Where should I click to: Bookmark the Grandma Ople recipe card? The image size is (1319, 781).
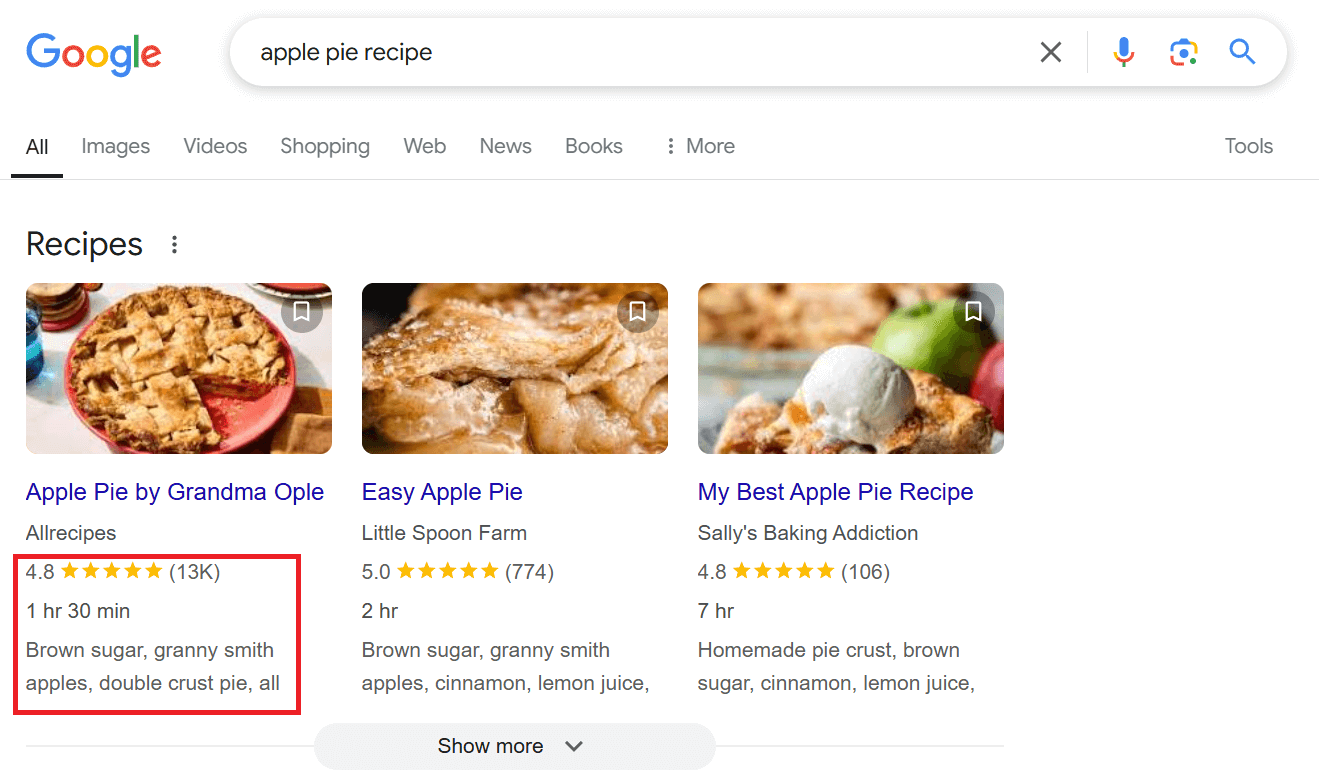tap(301, 311)
